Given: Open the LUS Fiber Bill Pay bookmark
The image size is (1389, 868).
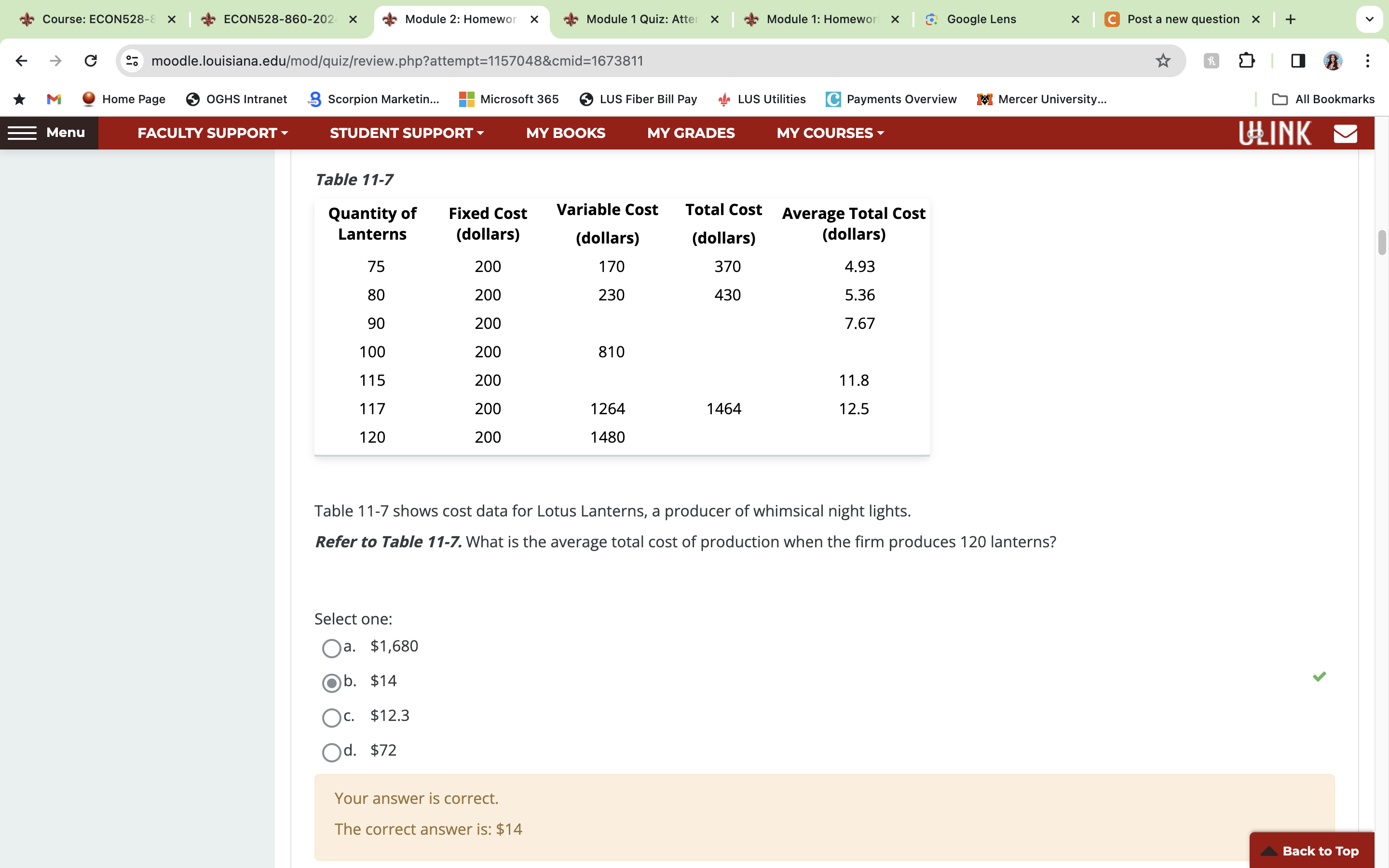Looking at the screenshot, I should [638, 99].
